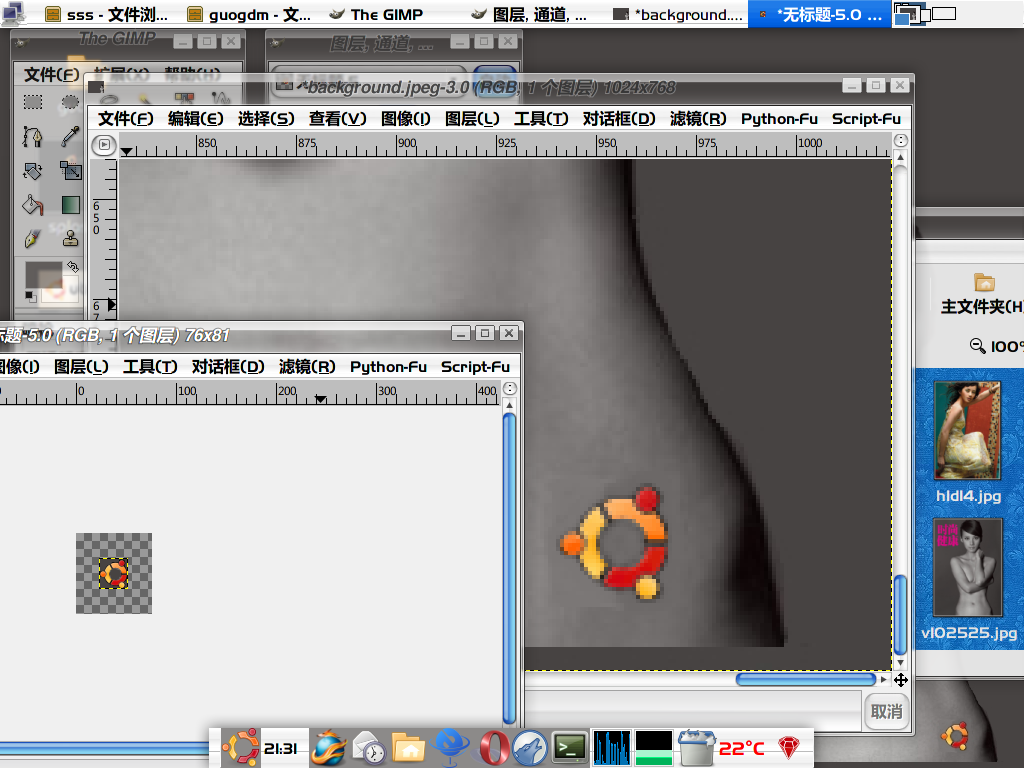This screenshot has width=1024, height=768.
Task: Launch Evolution mail icon in dock
Action: pyautogui.click(x=368, y=748)
